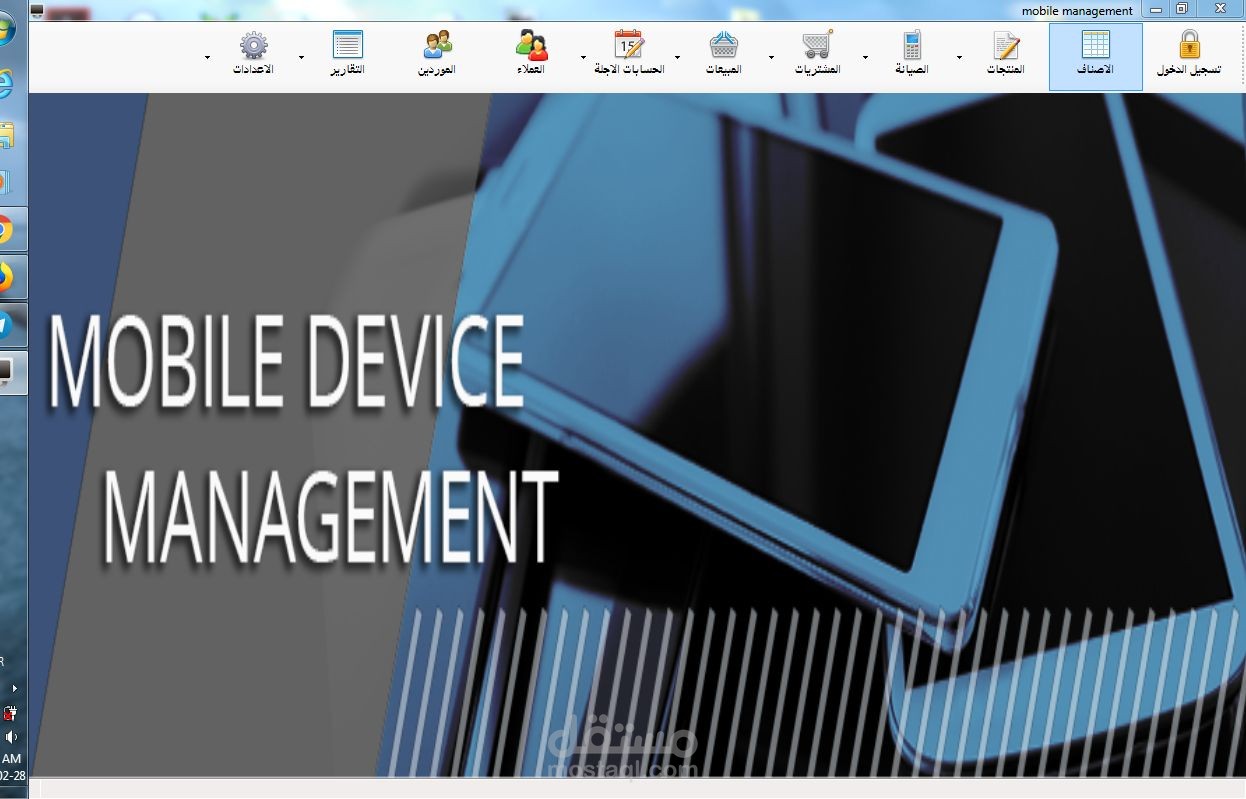The width and height of the screenshot is (1246, 799).
Task: Expand the المبيعات dropdown arrow
Action: (x=677, y=58)
